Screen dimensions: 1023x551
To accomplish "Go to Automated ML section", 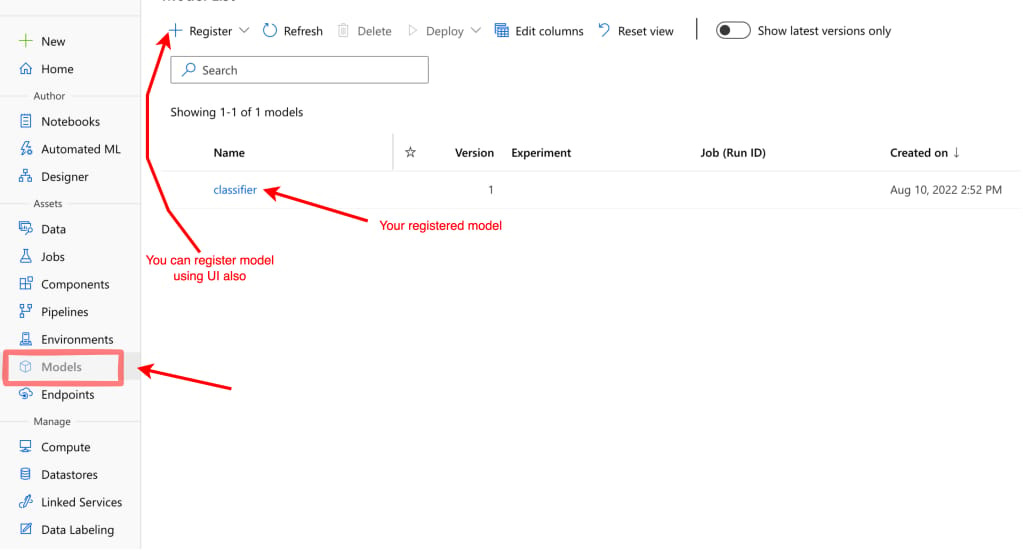I will coord(81,149).
